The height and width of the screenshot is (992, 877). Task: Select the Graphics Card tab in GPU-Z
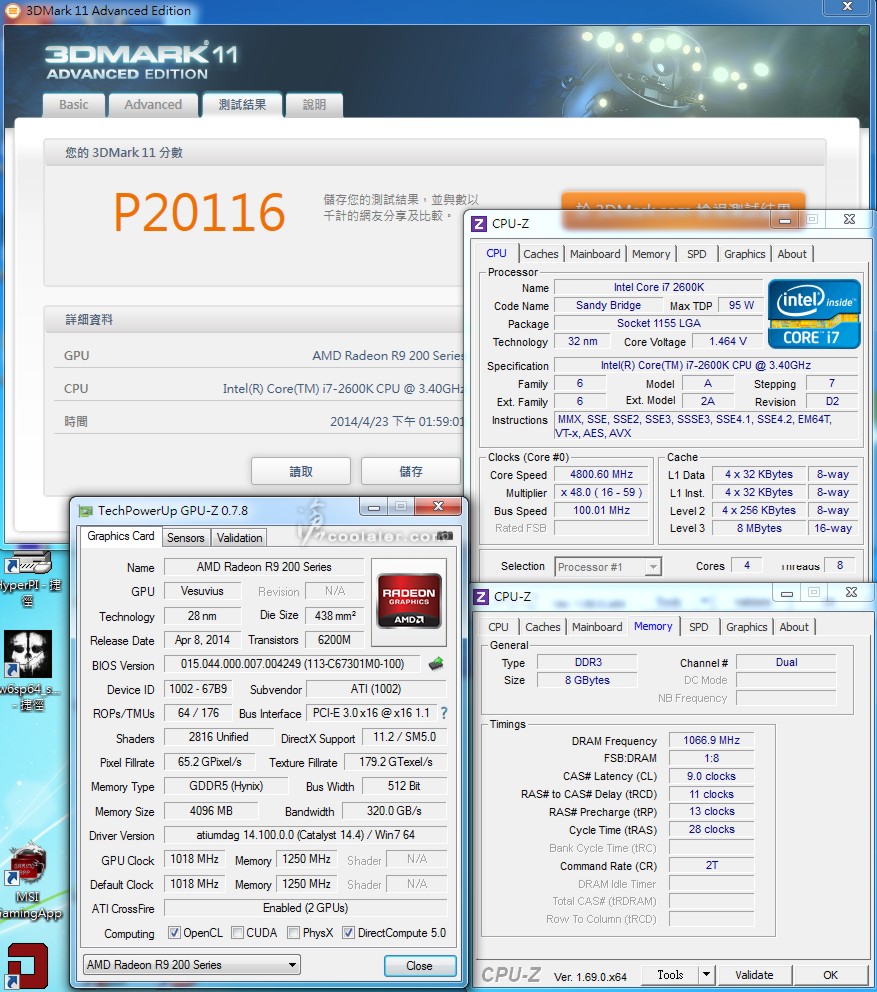[120, 536]
